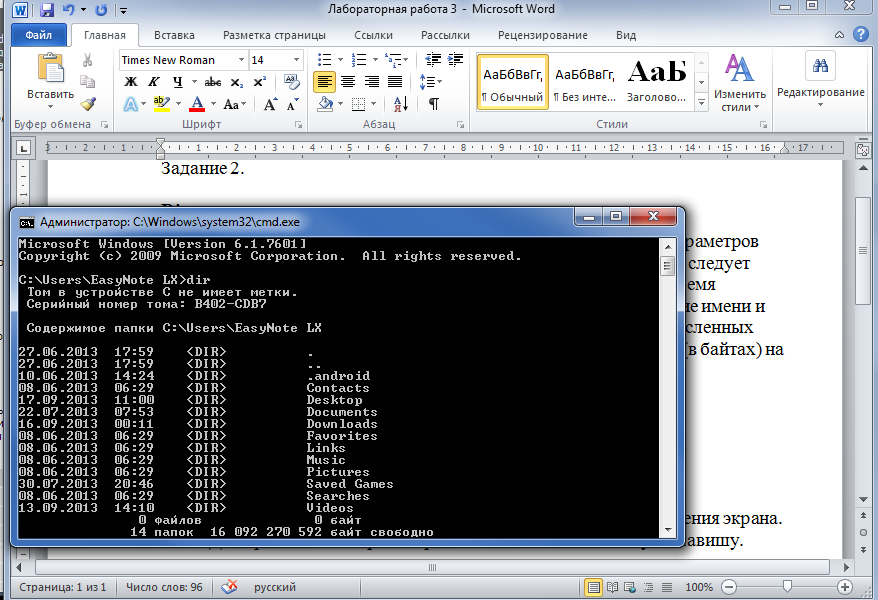
Task: Apply yellow text highlight color
Action: coord(162,104)
